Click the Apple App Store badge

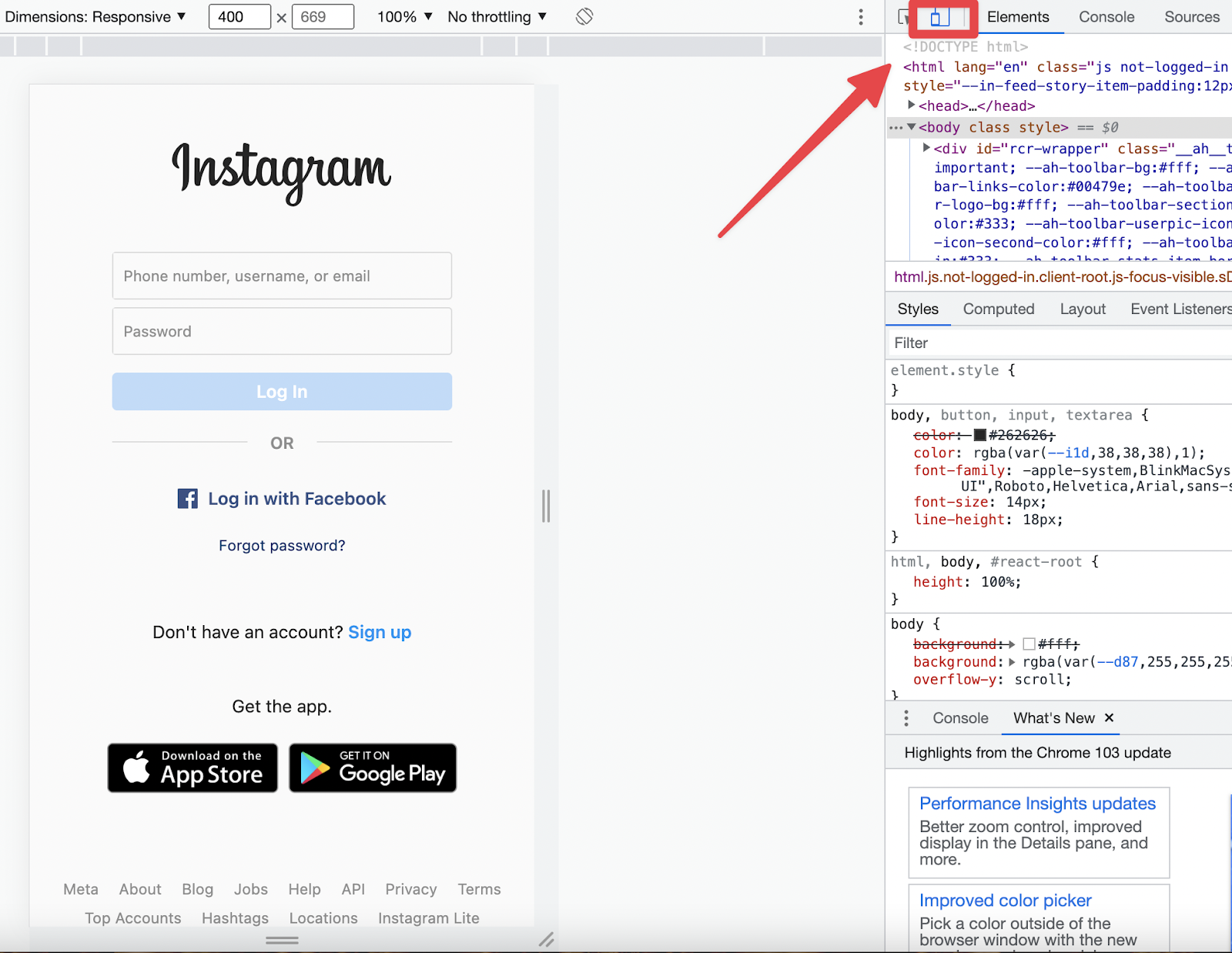click(x=192, y=767)
